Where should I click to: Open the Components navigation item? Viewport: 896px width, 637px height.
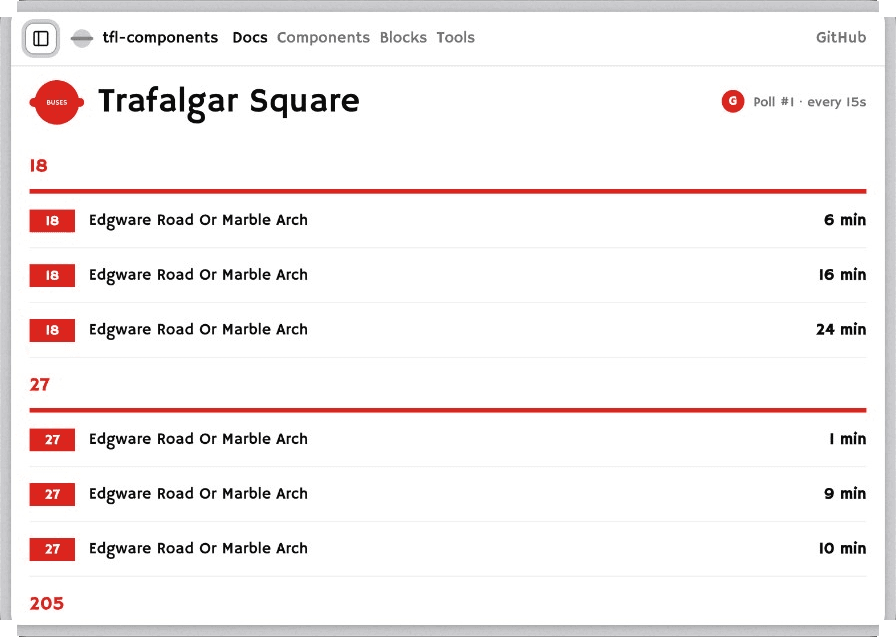323,38
